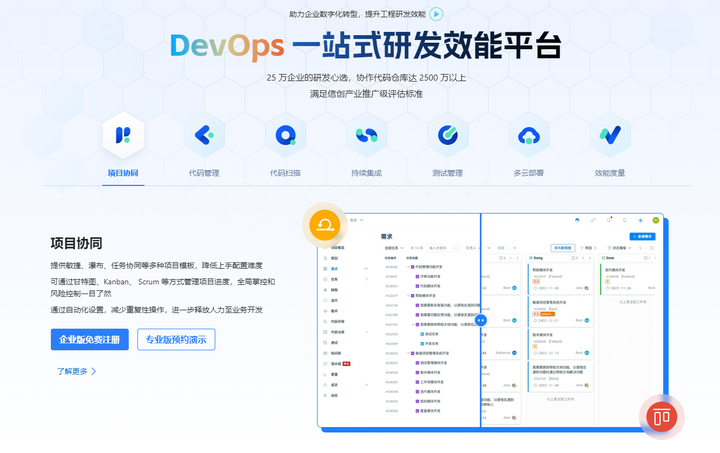Click the 专业版预约演示 button
The width and height of the screenshot is (720, 453).
pos(176,340)
